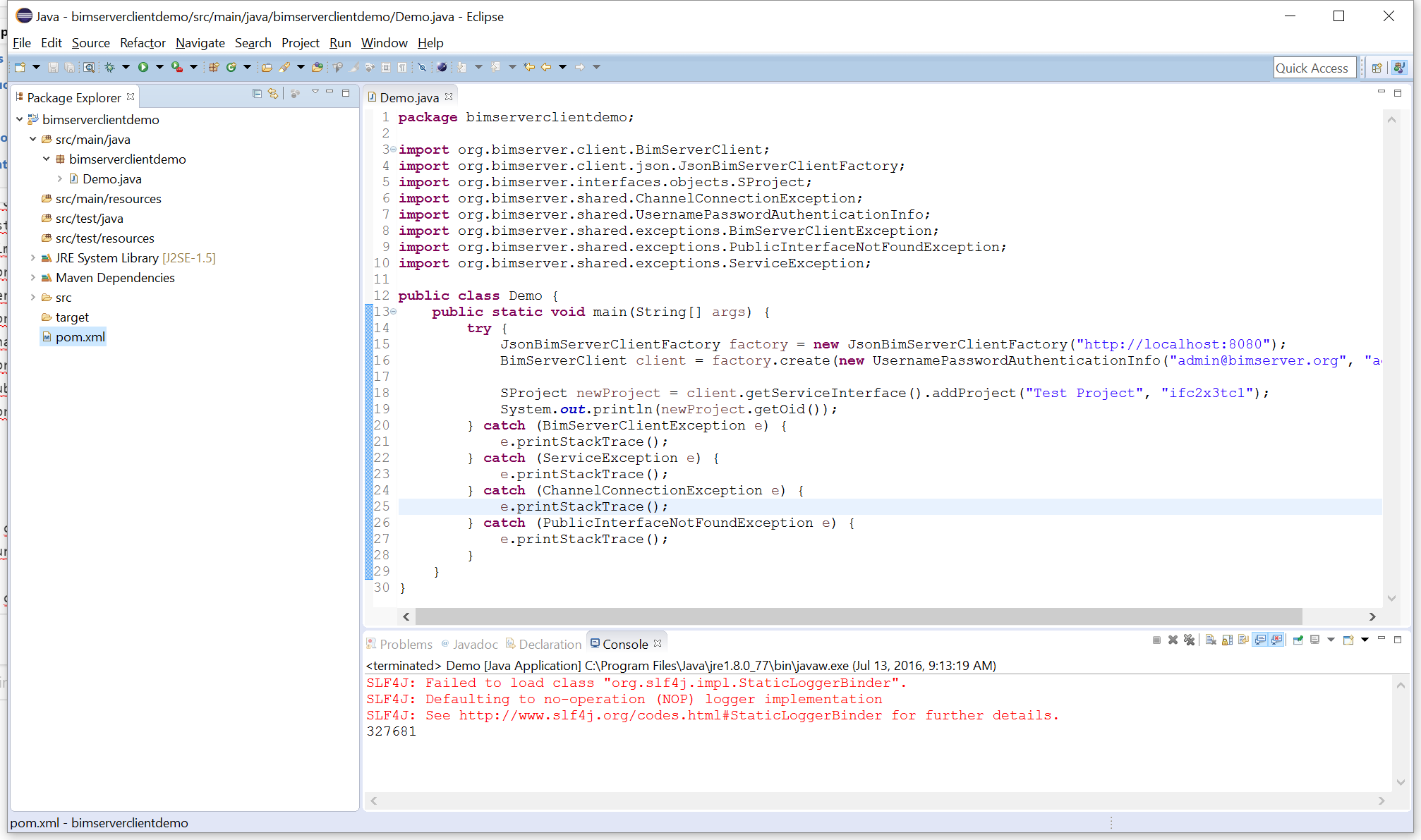Toggle Mark Occurrences icon in toolbar

coord(354,67)
